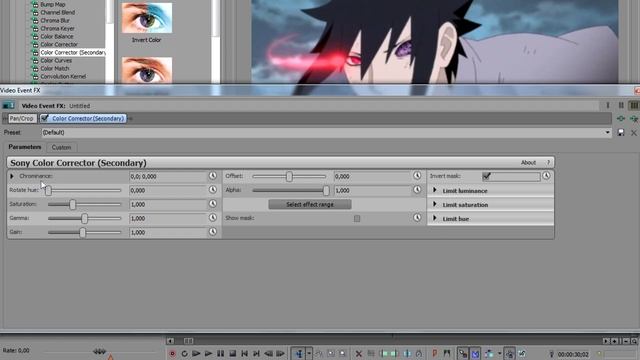640x360 pixels.
Task: Click the Saturation slider handle
Action: tap(72, 204)
